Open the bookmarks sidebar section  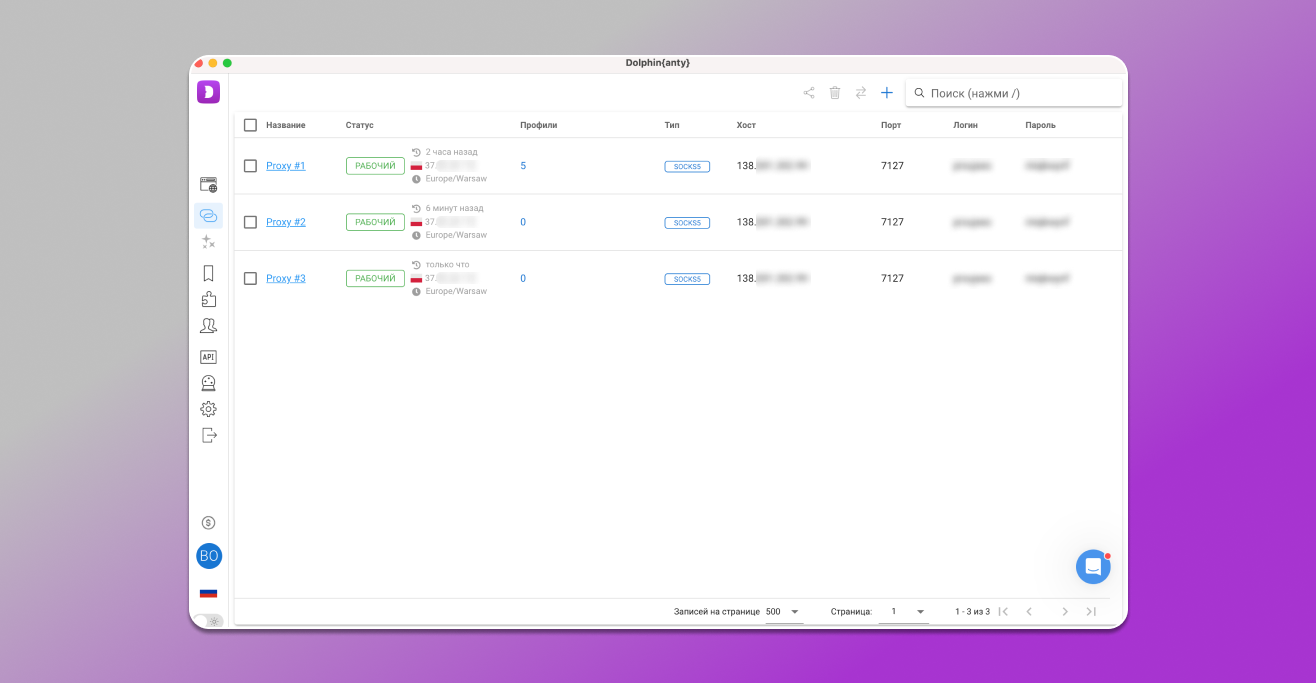[208, 273]
